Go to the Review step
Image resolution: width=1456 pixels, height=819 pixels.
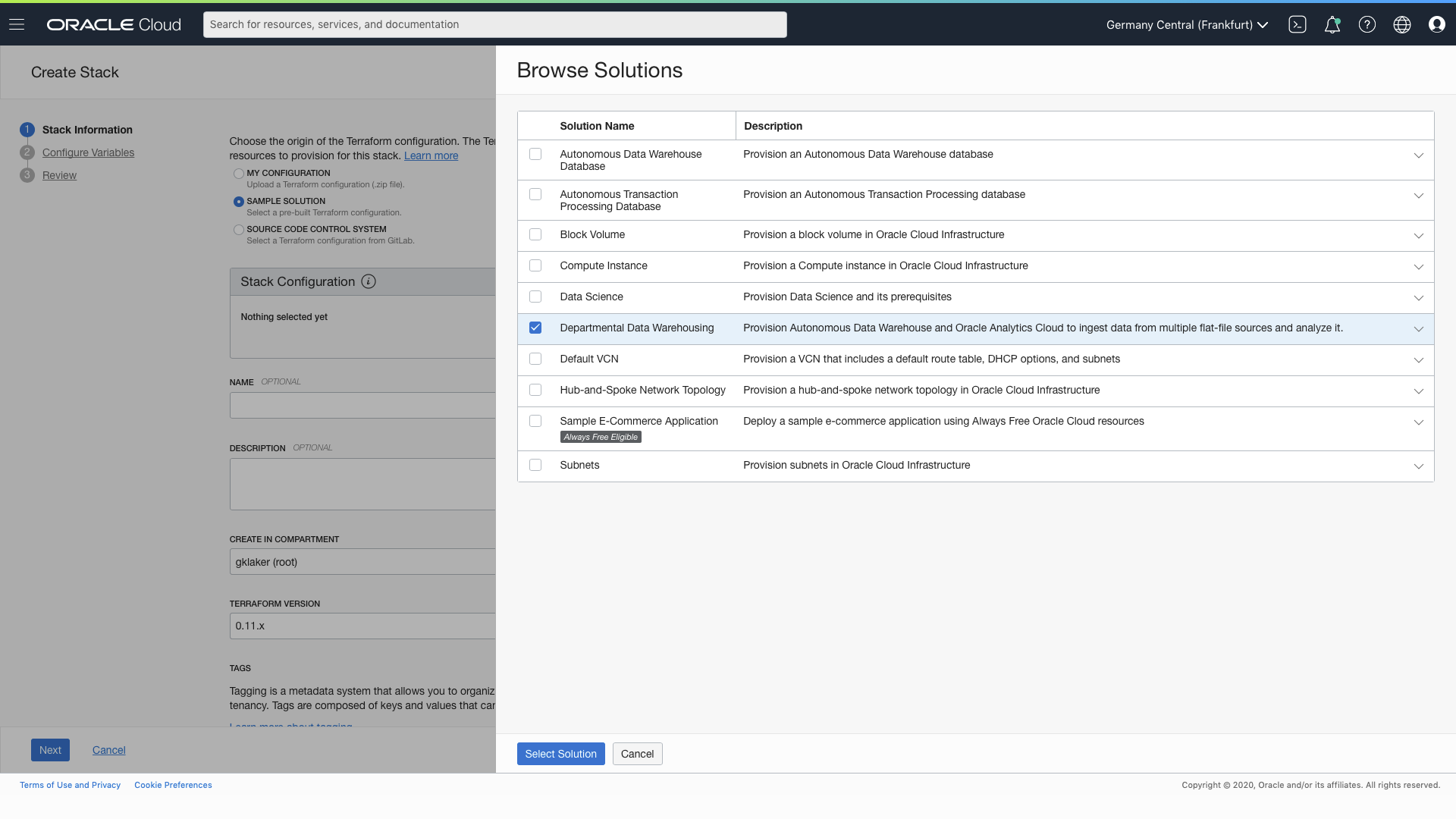(x=59, y=175)
